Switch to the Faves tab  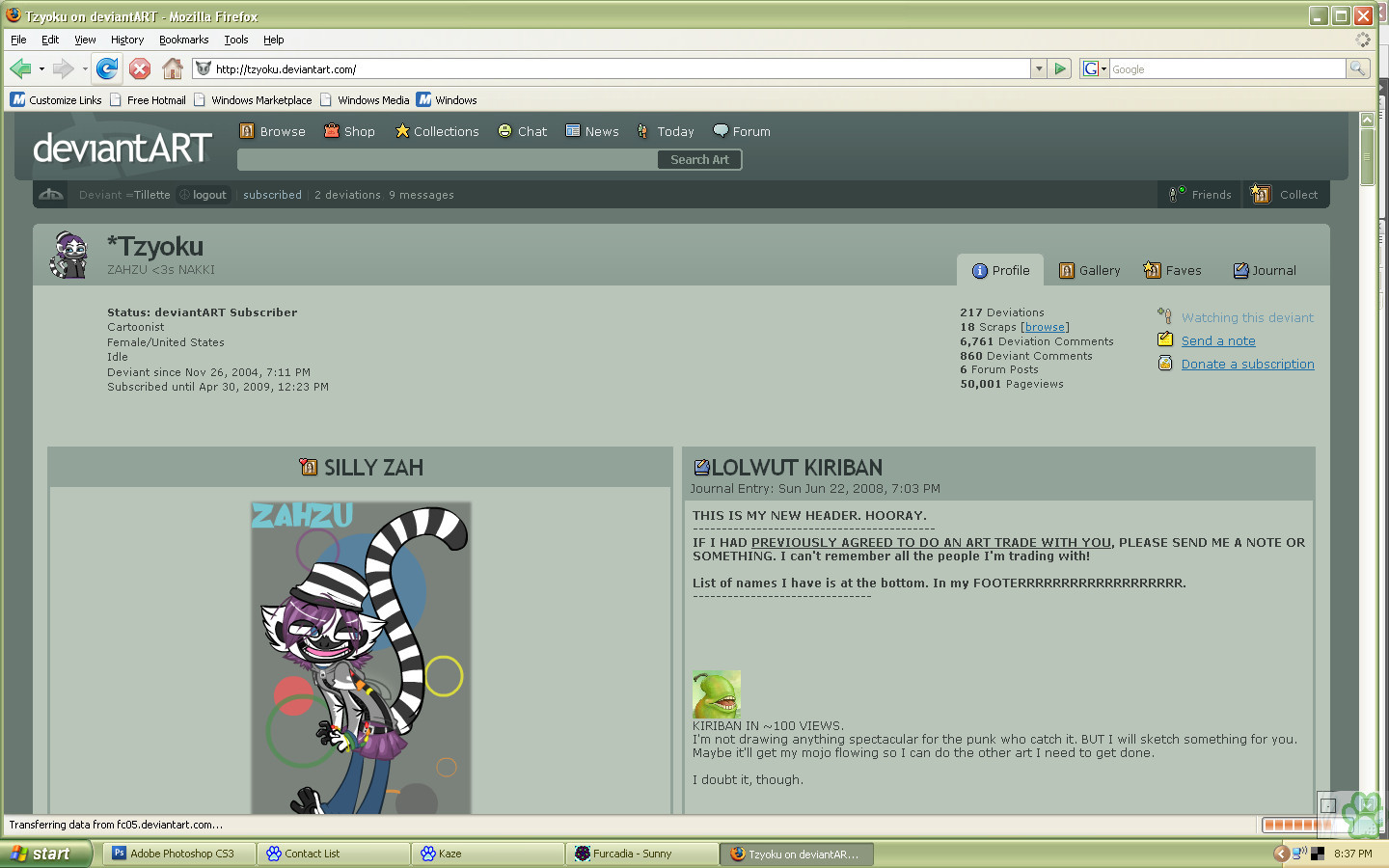pos(1172,270)
